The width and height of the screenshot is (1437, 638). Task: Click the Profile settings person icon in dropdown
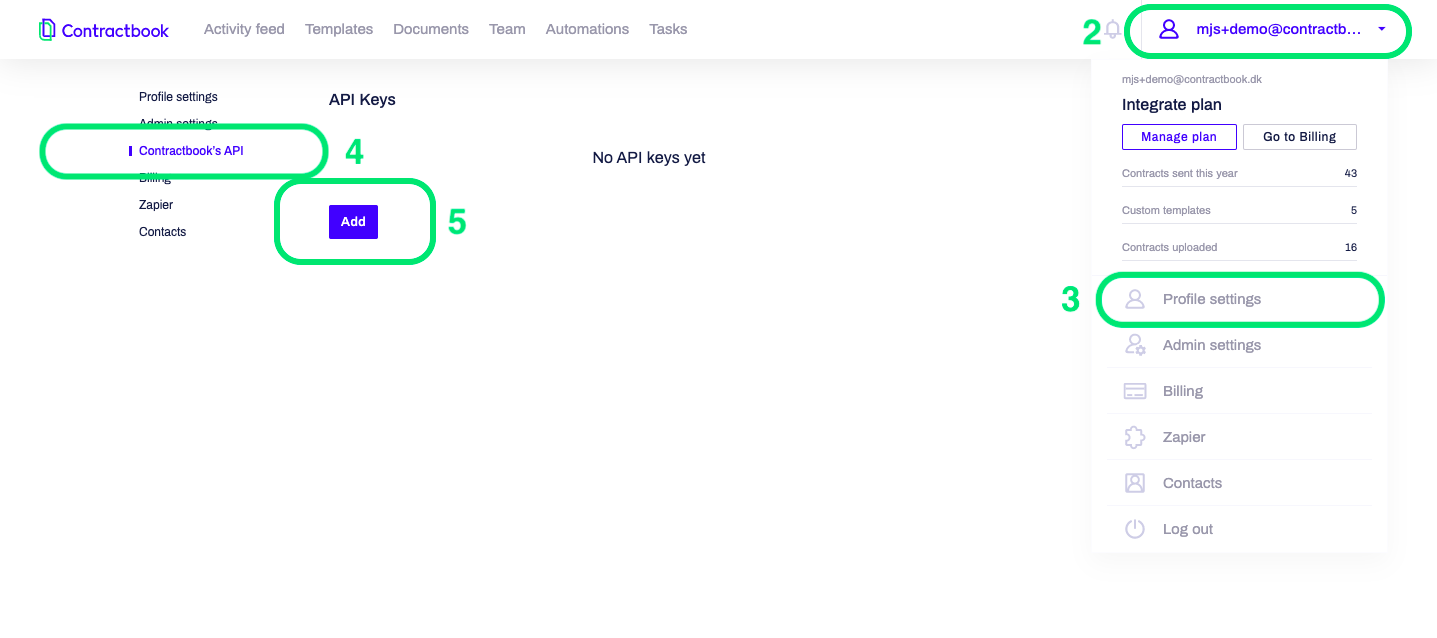coord(1135,299)
